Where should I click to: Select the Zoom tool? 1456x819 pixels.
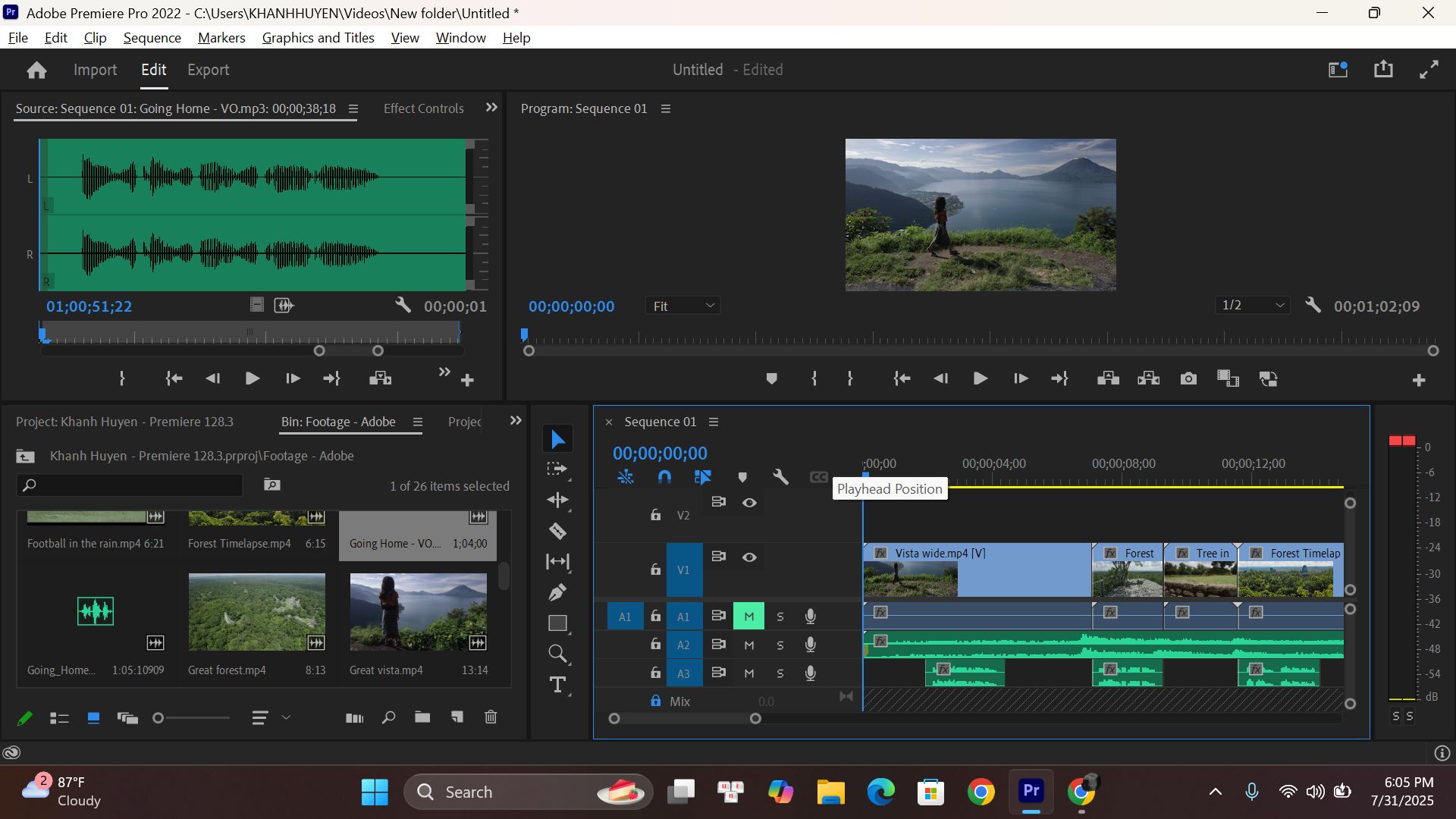point(557,654)
